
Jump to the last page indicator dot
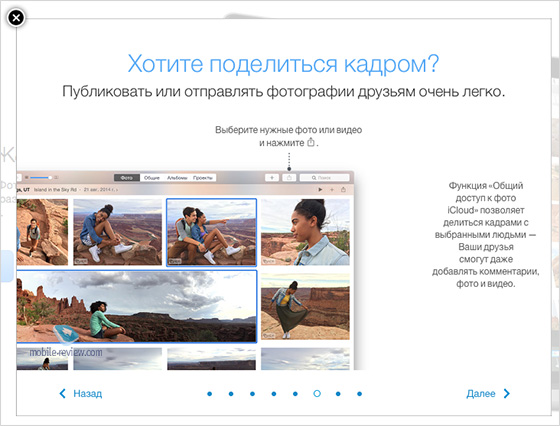click(360, 394)
